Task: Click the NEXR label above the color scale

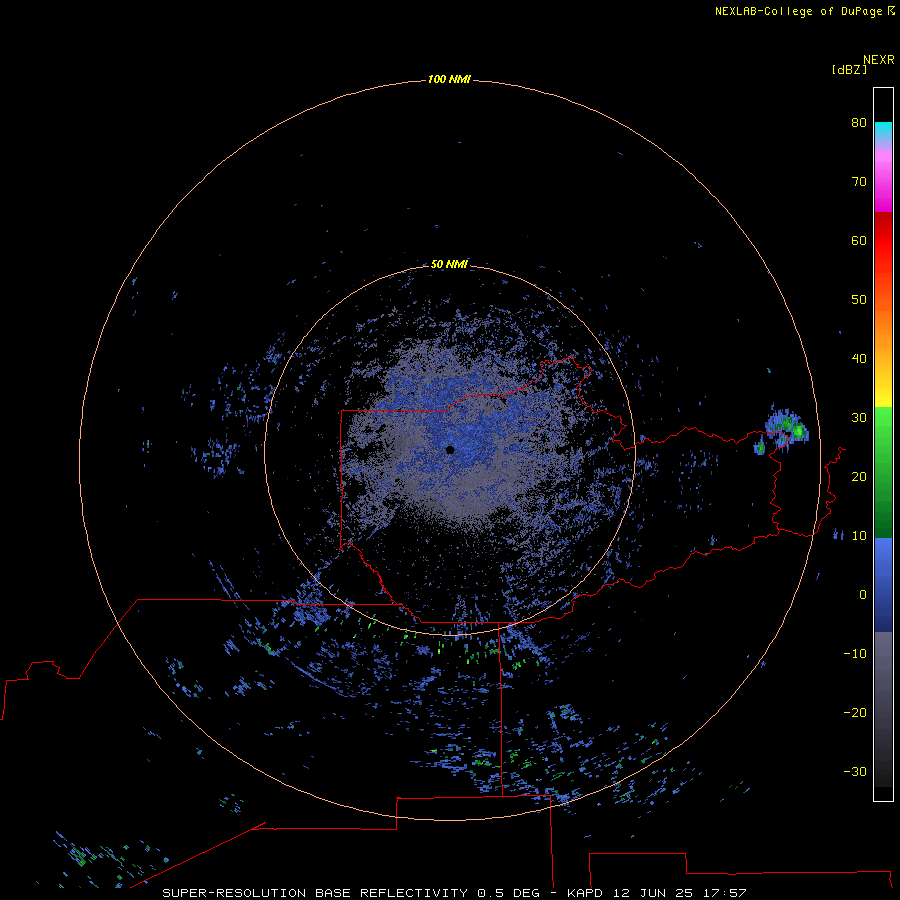Action: point(879,60)
